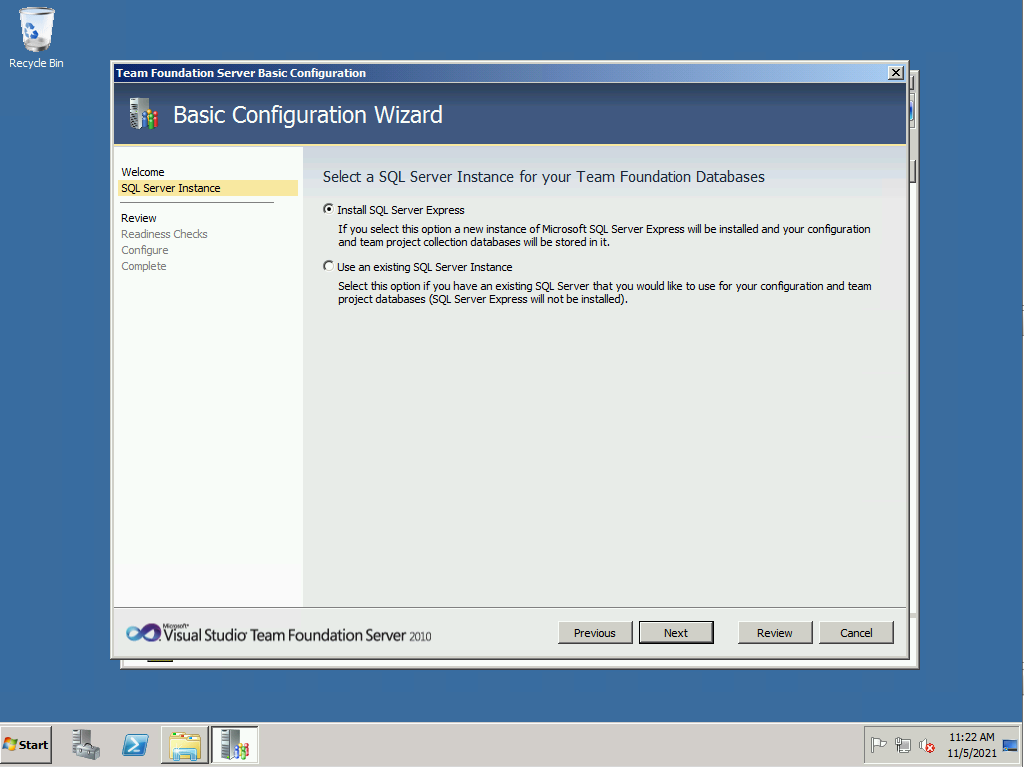
Task: Cancel the configuration wizard
Action: click(x=856, y=632)
